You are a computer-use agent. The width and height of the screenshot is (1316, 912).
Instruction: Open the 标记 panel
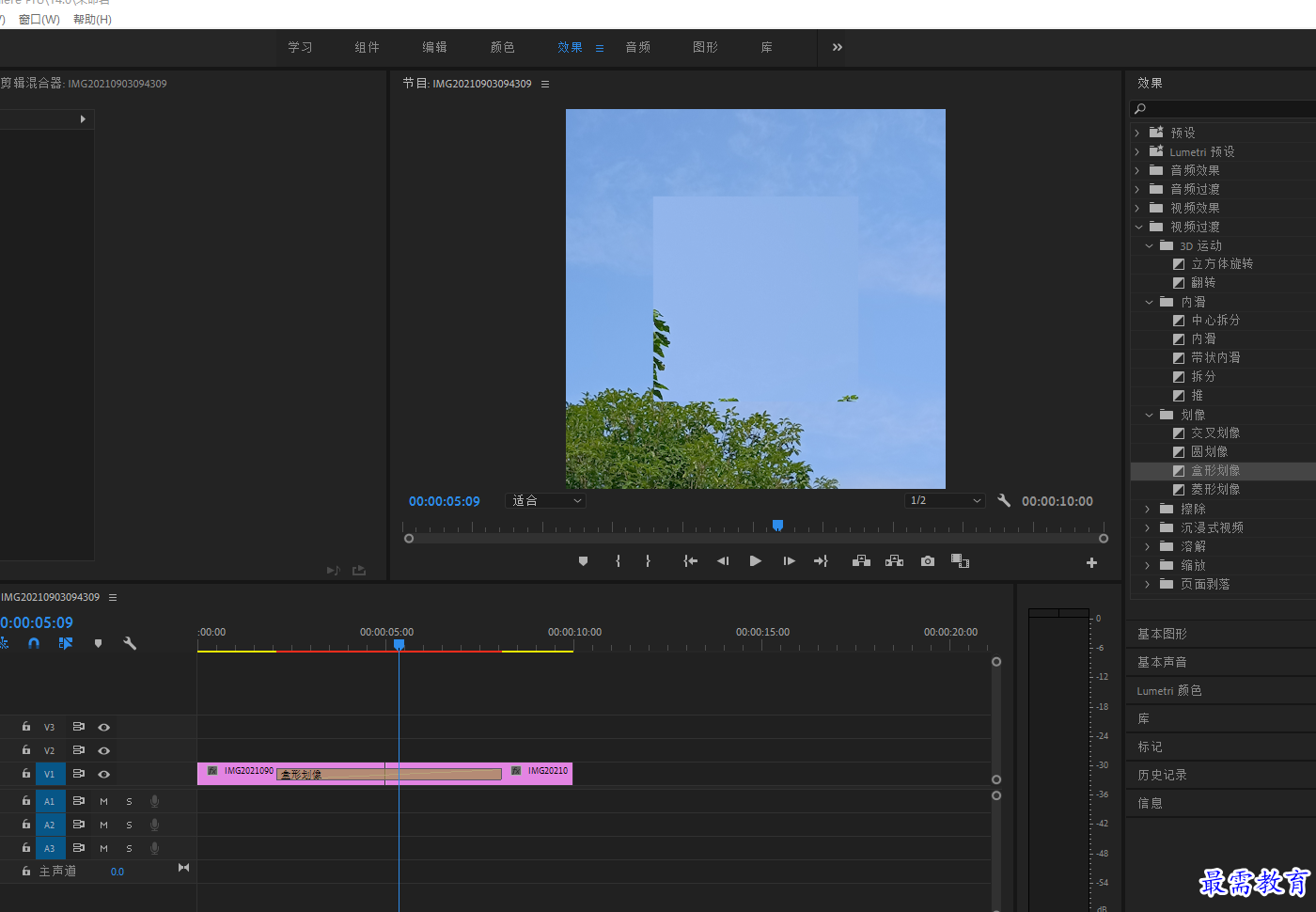tap(1150, 747)
